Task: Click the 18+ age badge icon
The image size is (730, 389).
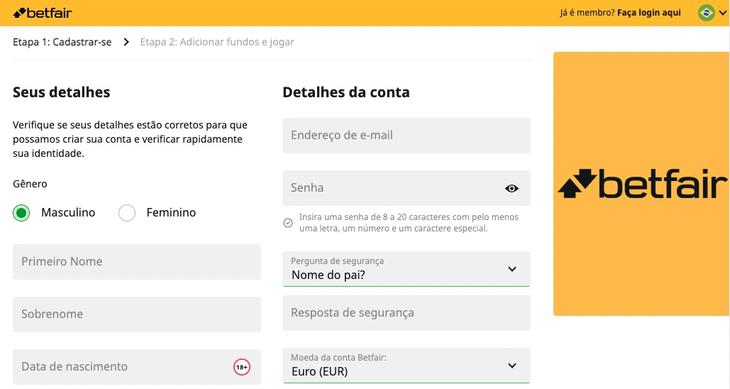Action: (242, 367)
